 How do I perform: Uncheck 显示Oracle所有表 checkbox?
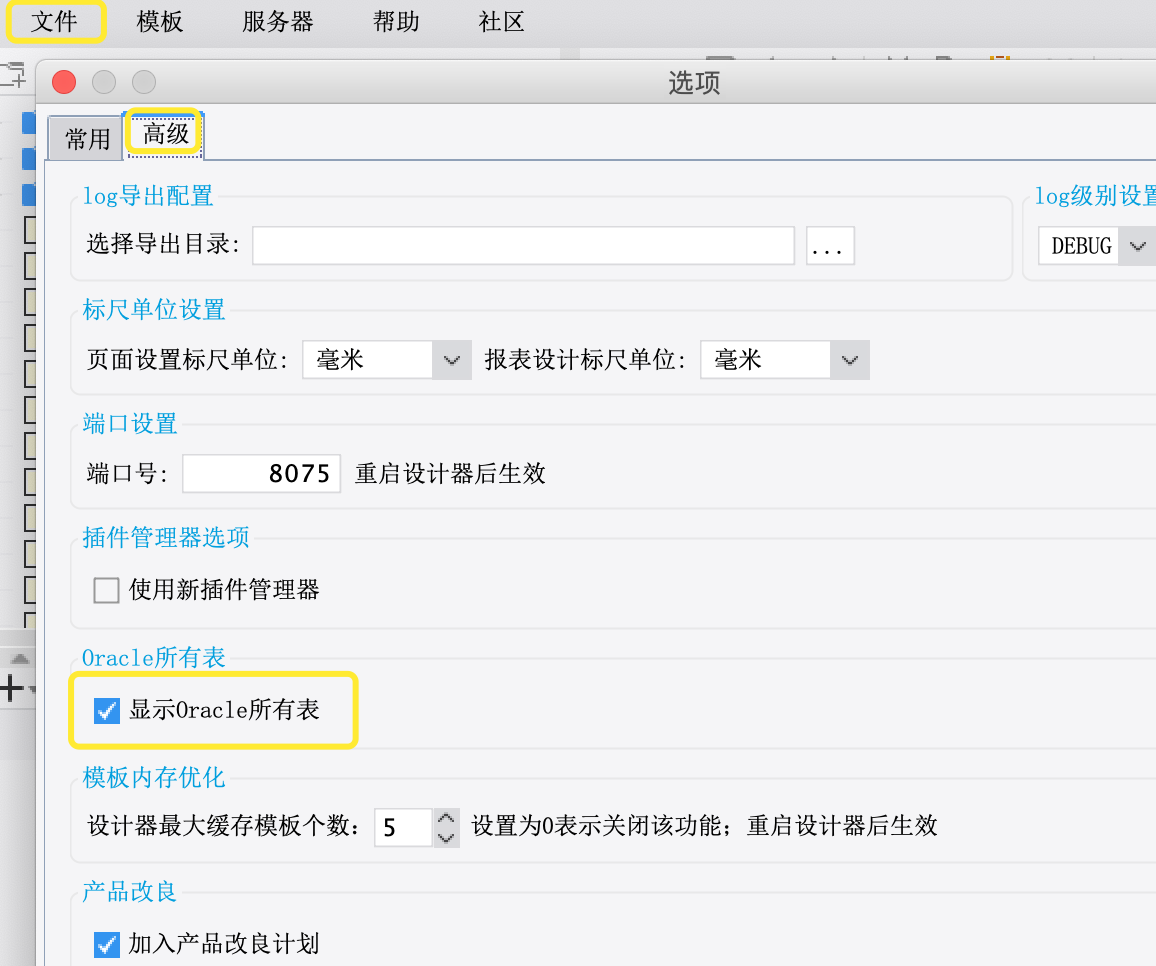pyautogui.click(x=107, y=711)
